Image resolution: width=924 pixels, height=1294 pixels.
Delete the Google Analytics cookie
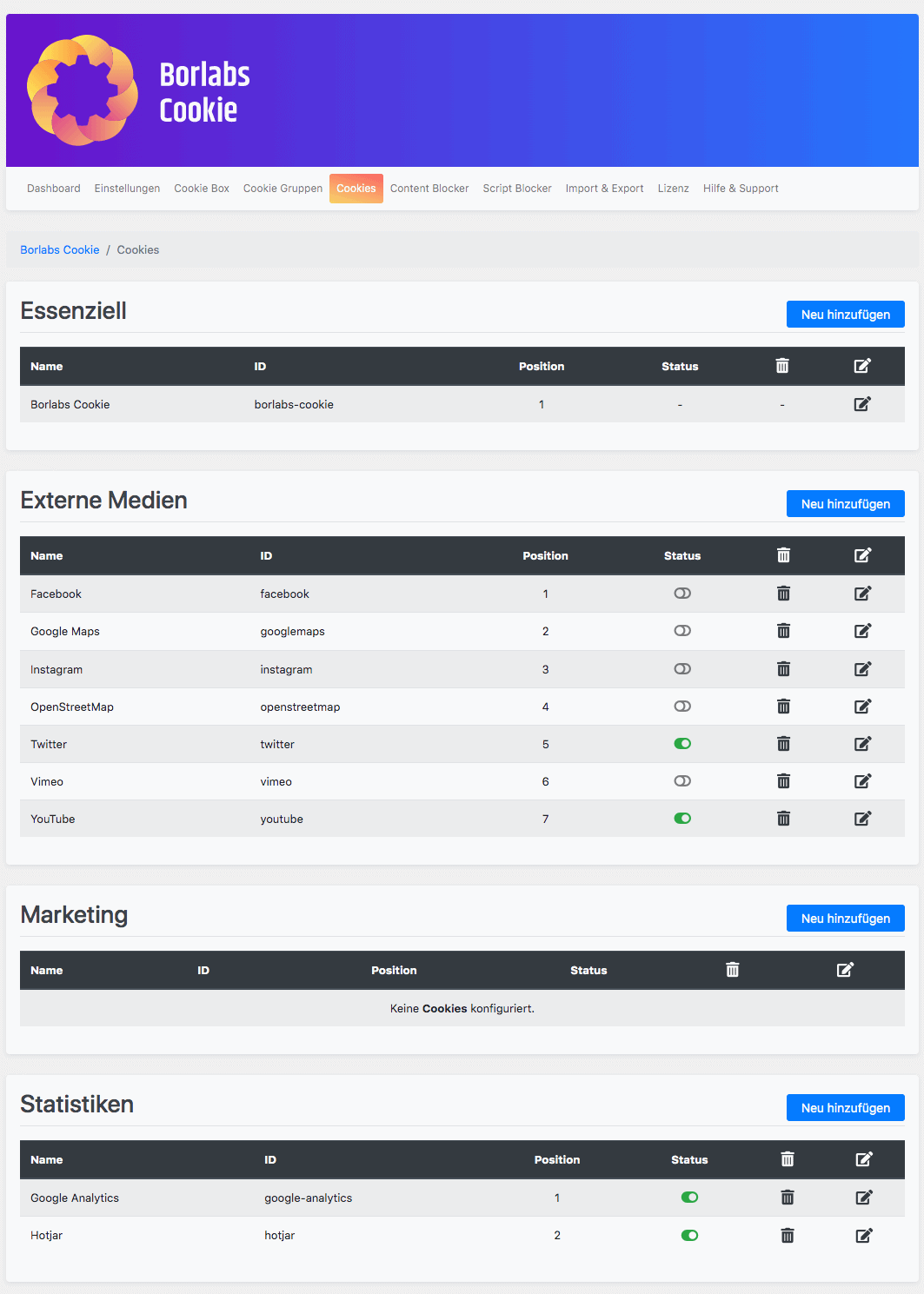tap(788, 1198)
